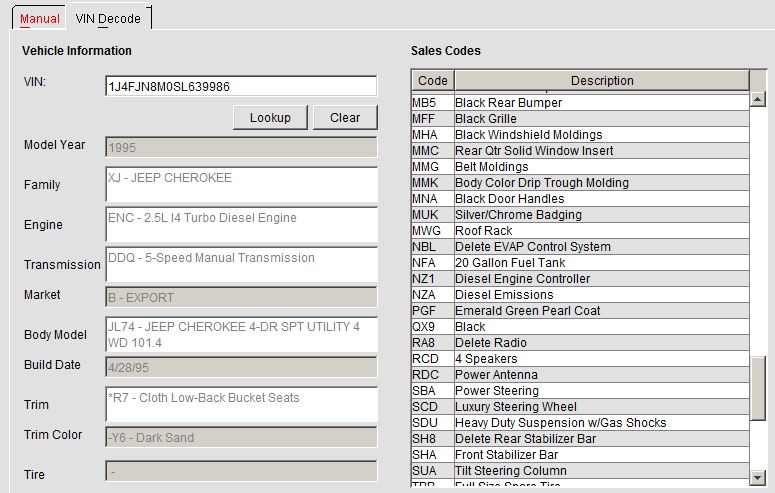Click the VIN input field
This screenshot has width=775, height=493.
coord(241,87)
